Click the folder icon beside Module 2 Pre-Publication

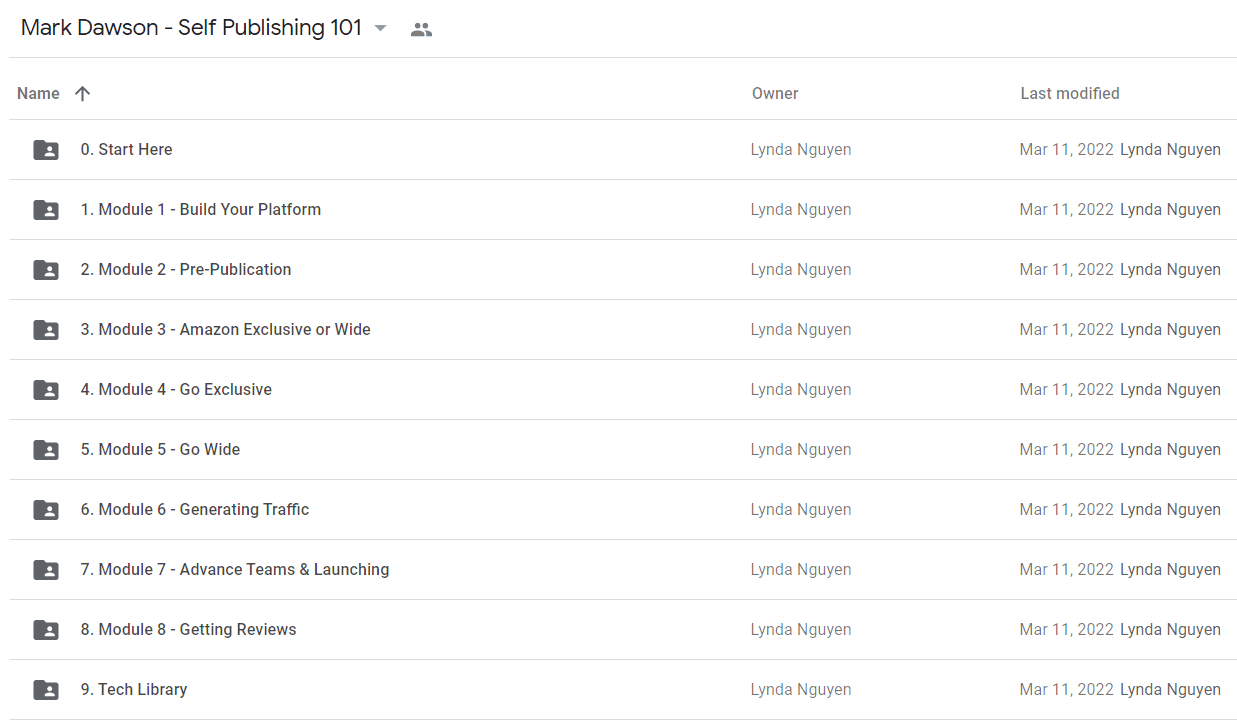pyautogui.click(x=46, y=270)
